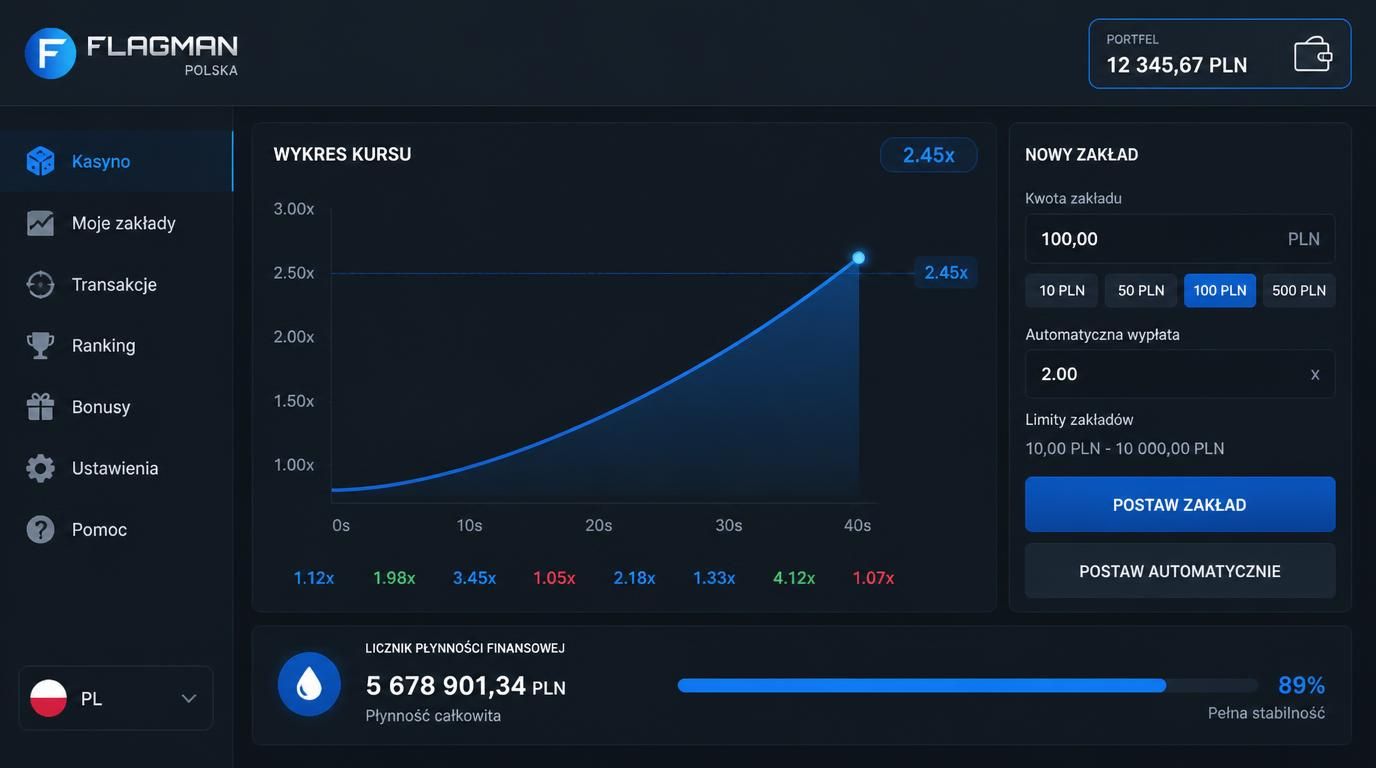
Task: Click the Kasyno dice icon
Action: (x=40, y=161)
